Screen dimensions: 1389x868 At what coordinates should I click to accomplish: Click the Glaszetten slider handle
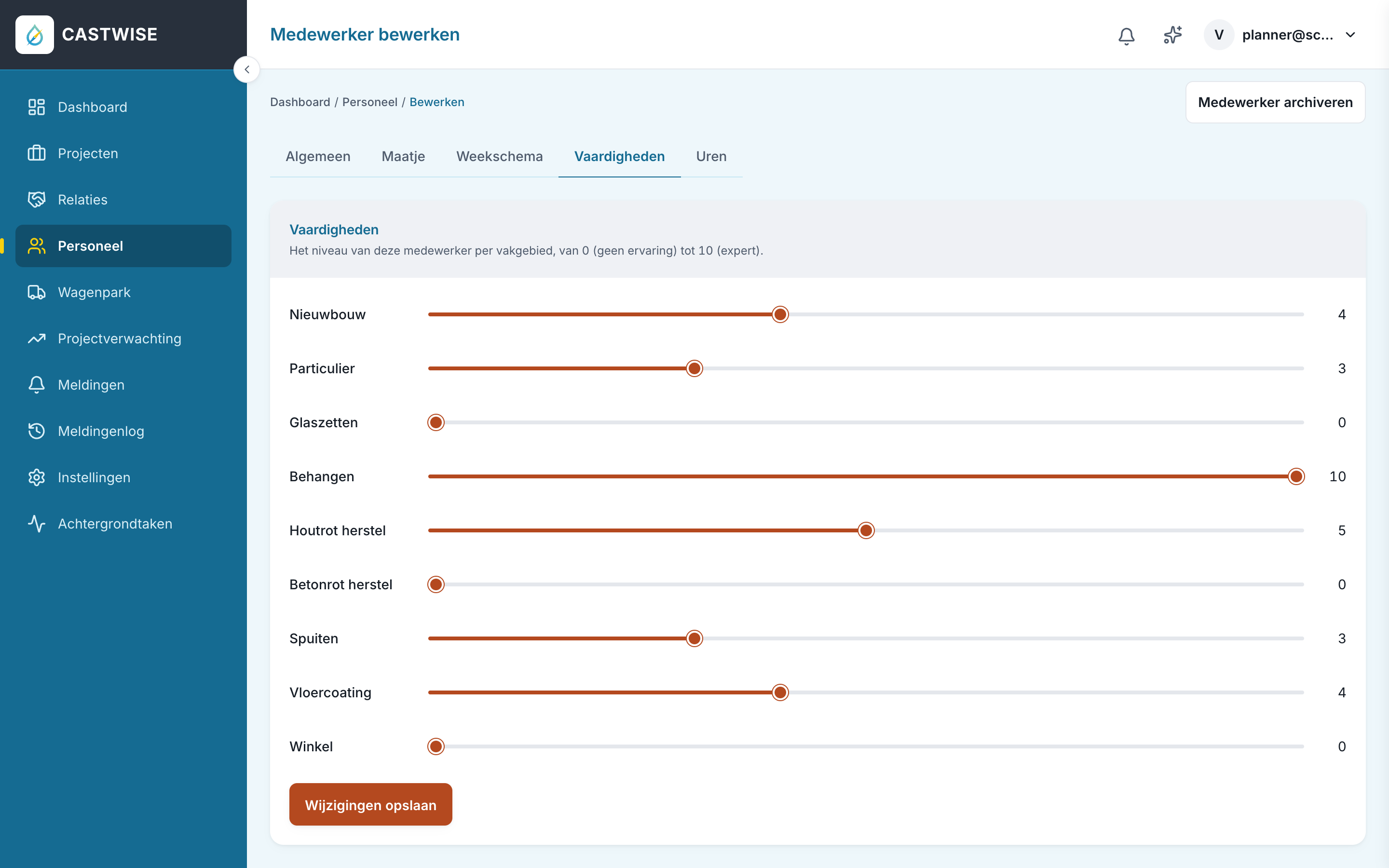436,422
